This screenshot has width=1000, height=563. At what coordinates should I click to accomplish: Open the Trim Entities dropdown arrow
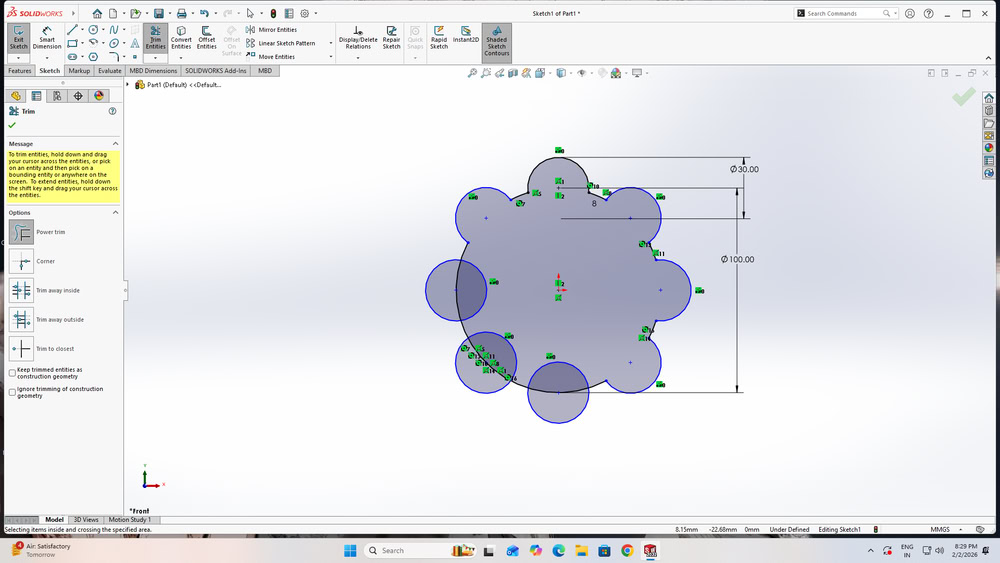pyautogui.click(x=155, y=58)
